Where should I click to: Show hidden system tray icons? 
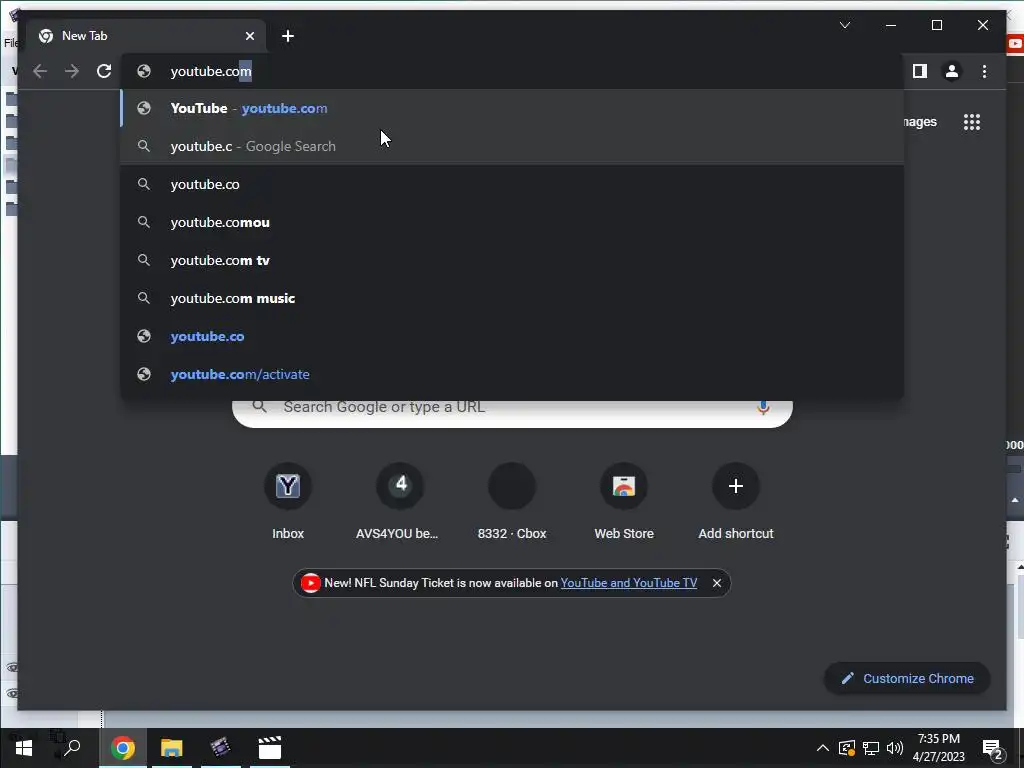[822, 748]
